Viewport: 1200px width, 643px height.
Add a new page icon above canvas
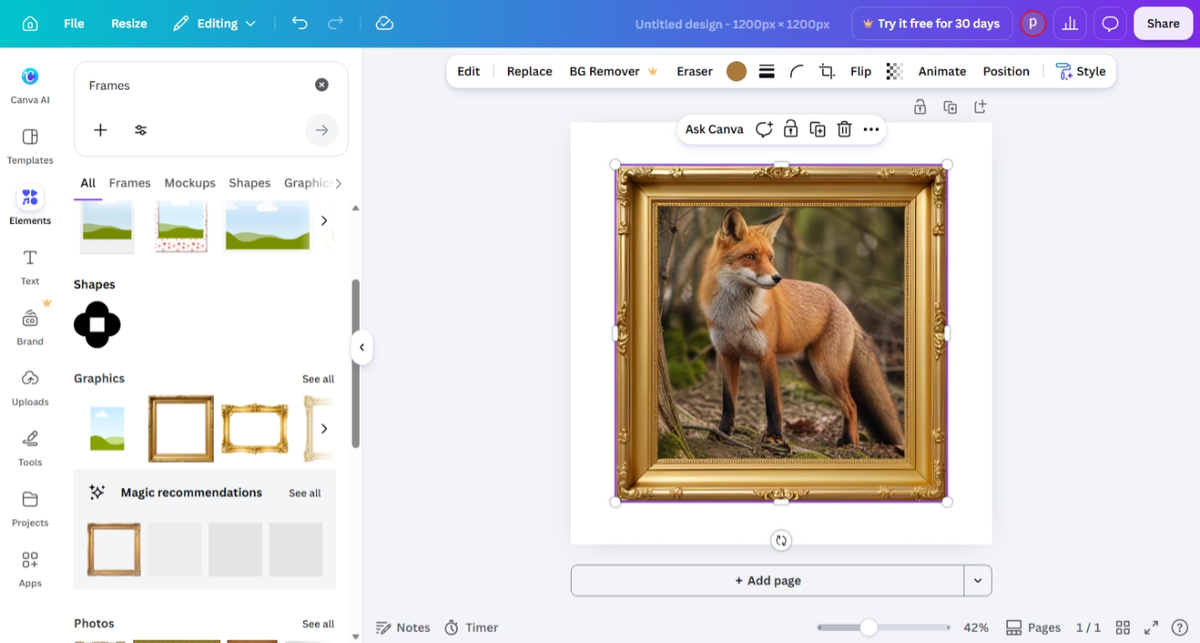pyautogui.click(x=980, y=107)
